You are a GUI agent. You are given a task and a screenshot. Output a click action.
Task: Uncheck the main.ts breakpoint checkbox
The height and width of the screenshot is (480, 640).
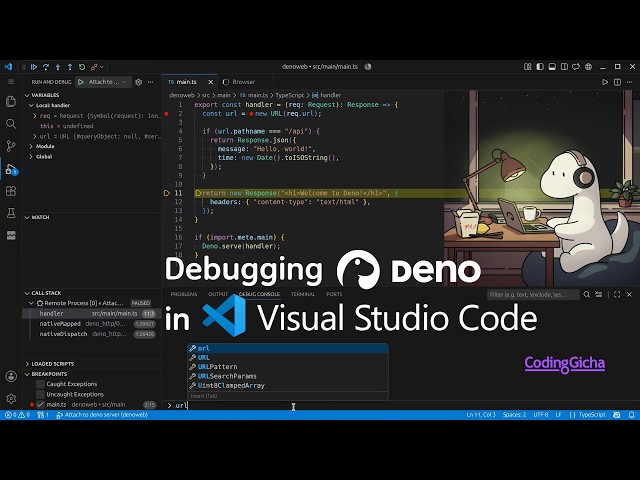point(40,404)
